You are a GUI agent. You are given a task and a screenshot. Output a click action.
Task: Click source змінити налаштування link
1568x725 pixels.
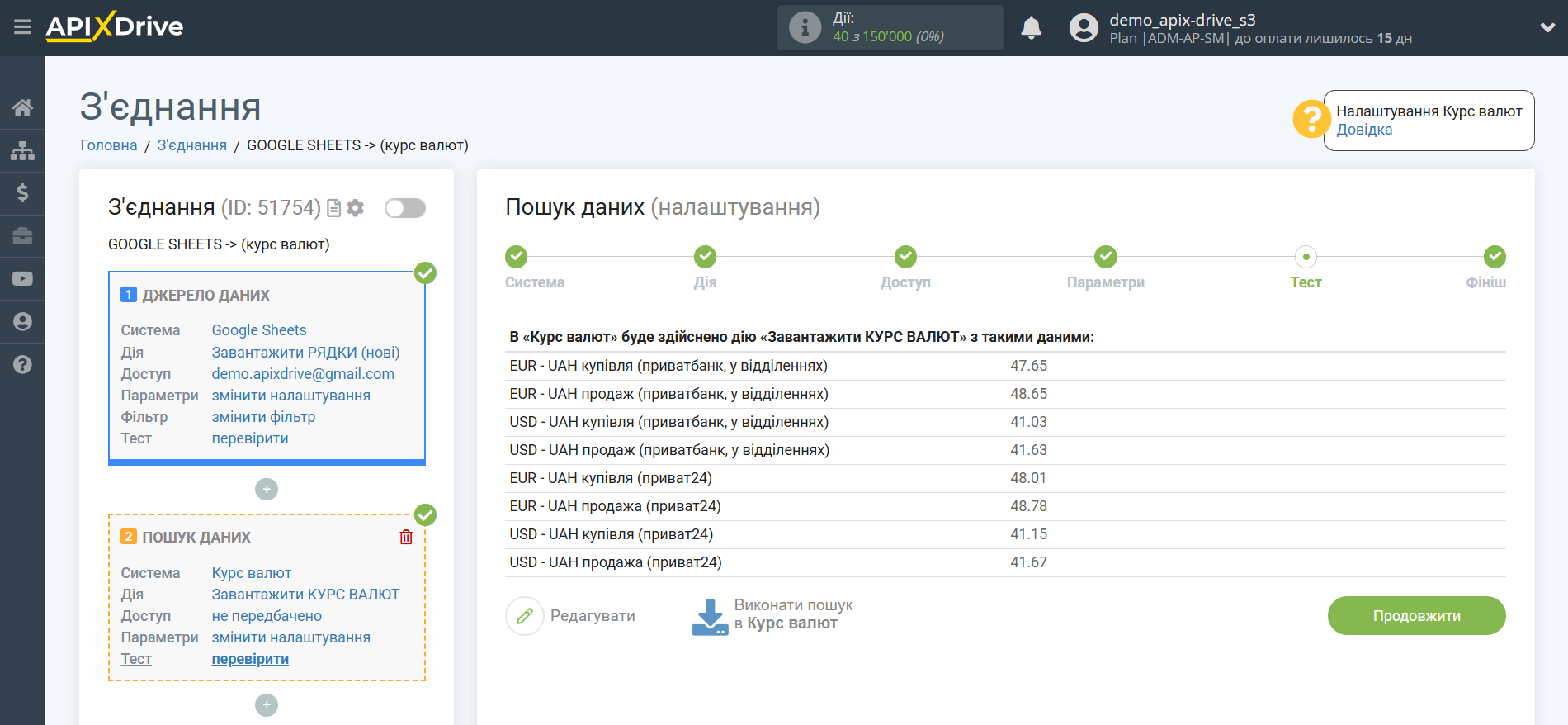(x=290, y=396)
